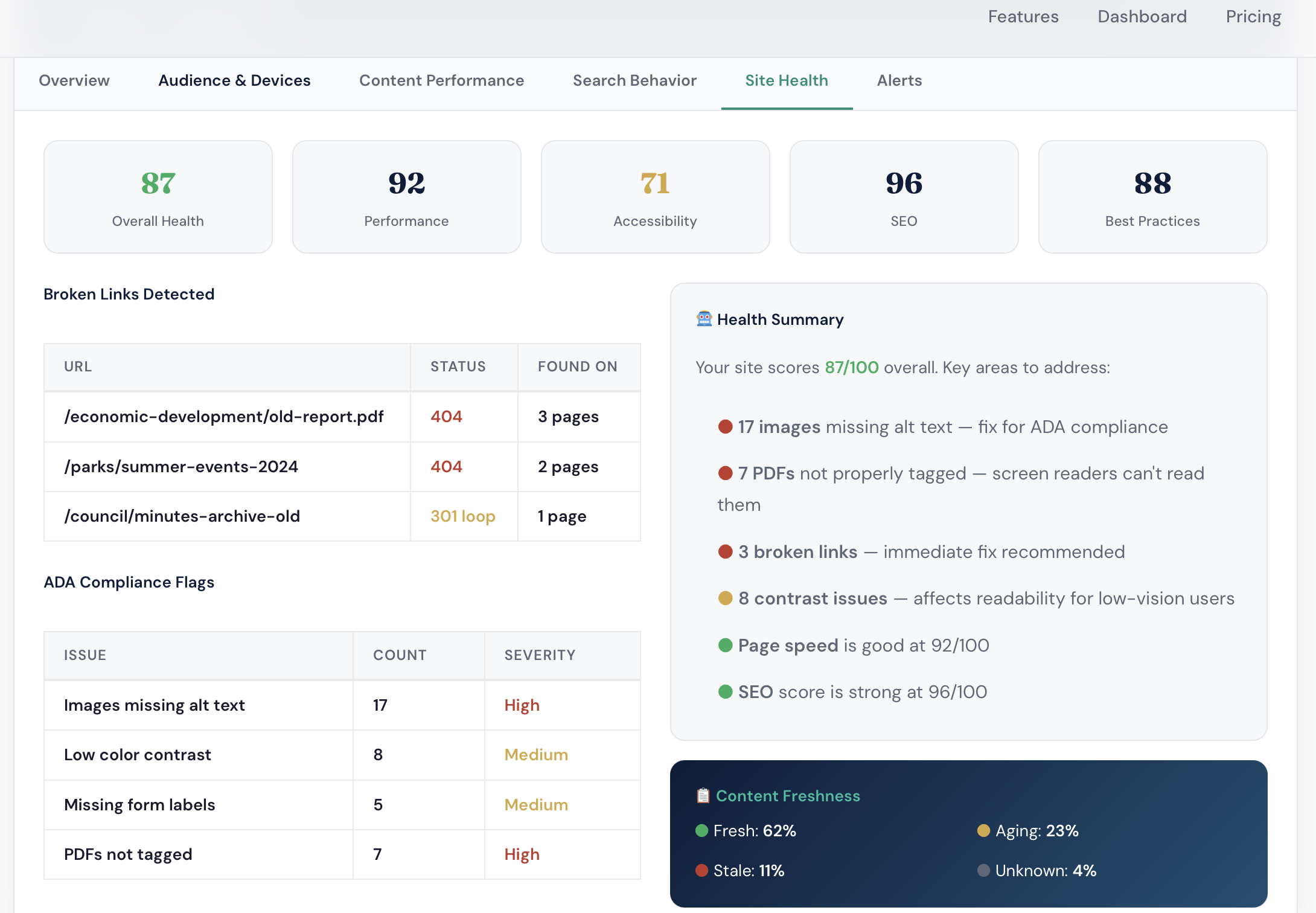1316x913 pixels.
Task: Open the Dashboard navigation link
Action: click(1142, 17)
